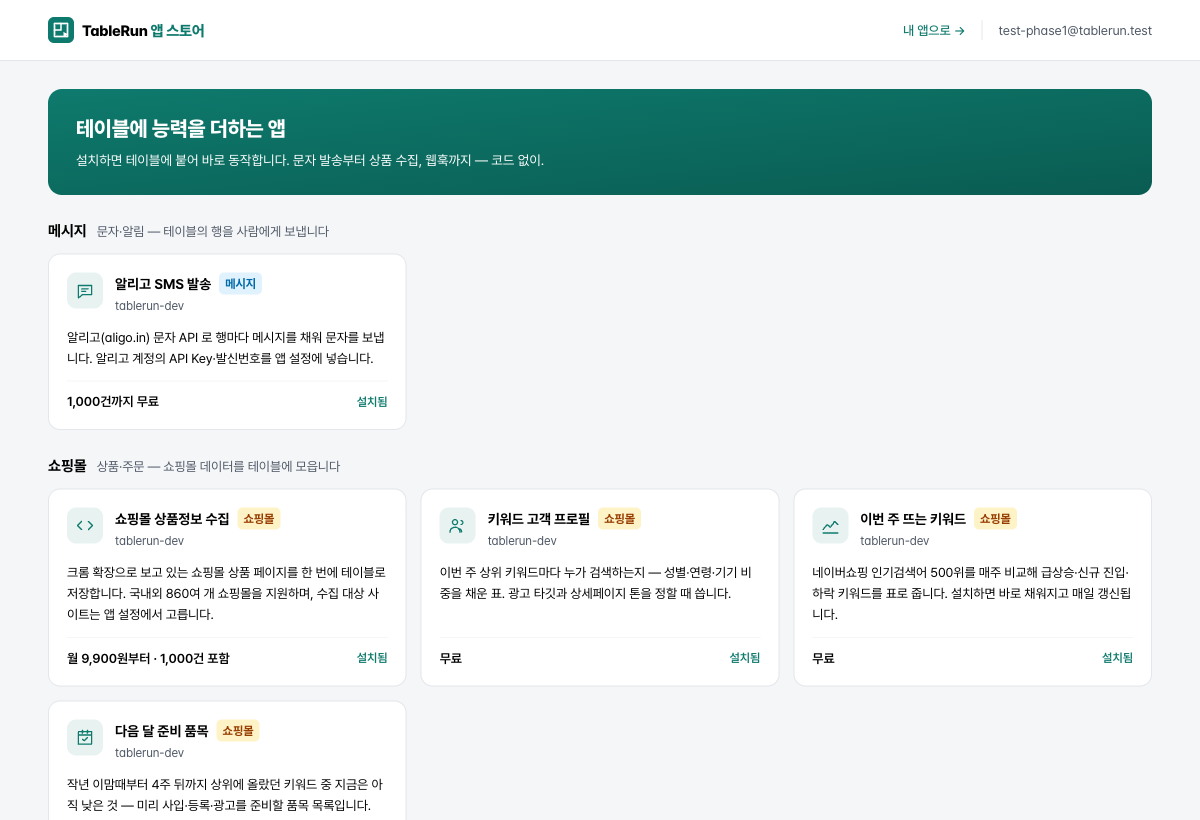This screenshot has height=820, width=1200.
Task: Click 무료 on the 키워드 고객 프로필 card
Action: pos(451,658)
